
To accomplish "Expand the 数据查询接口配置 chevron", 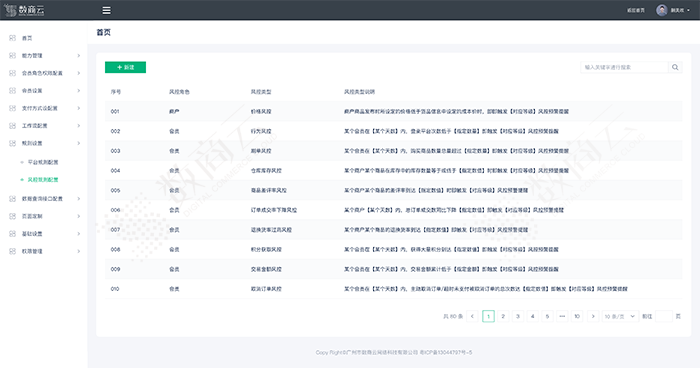I will (79, 198).
